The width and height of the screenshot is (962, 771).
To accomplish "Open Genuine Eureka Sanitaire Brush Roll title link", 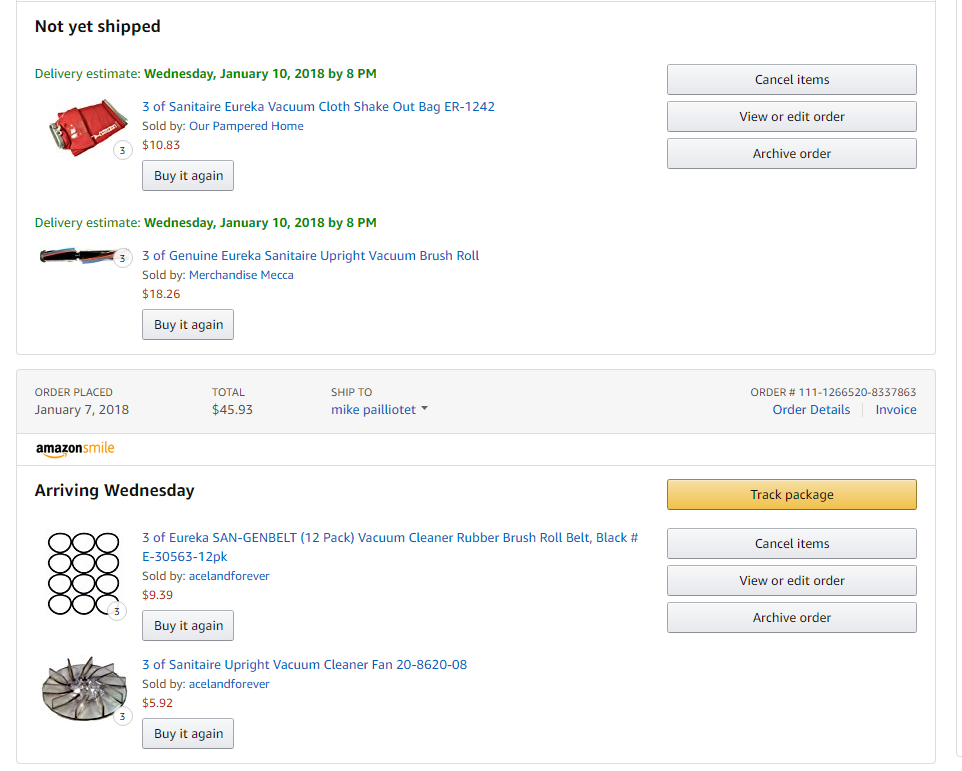I will 311,256.
